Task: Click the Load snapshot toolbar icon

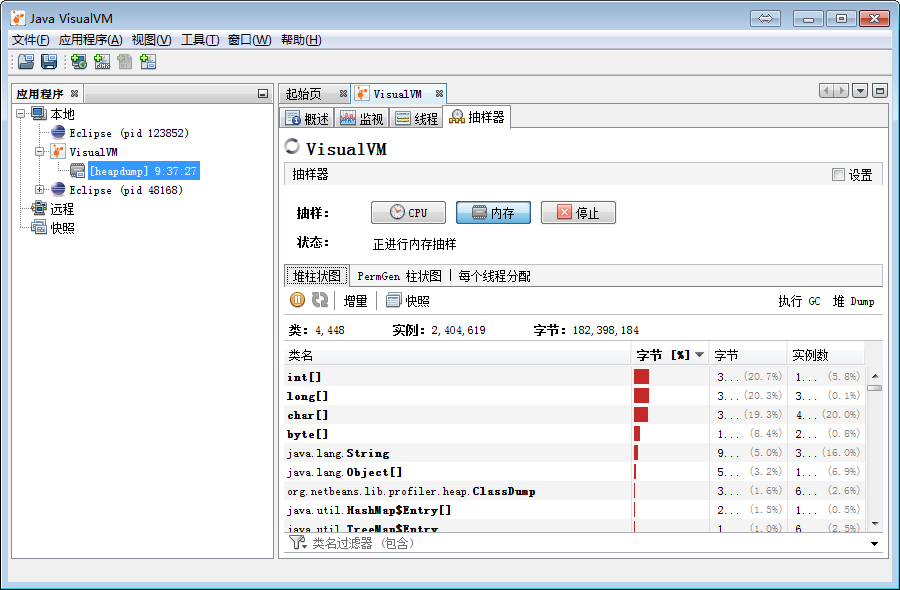Action: point(26,61)
